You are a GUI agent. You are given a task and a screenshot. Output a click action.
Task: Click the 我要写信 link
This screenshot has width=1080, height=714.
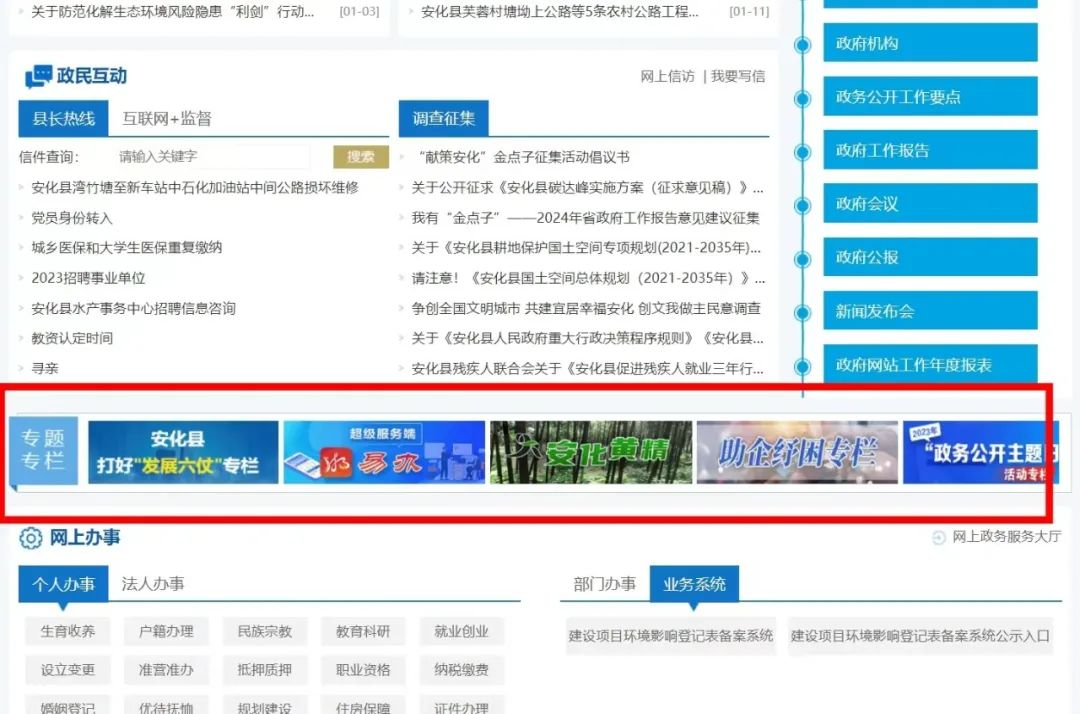737,76
